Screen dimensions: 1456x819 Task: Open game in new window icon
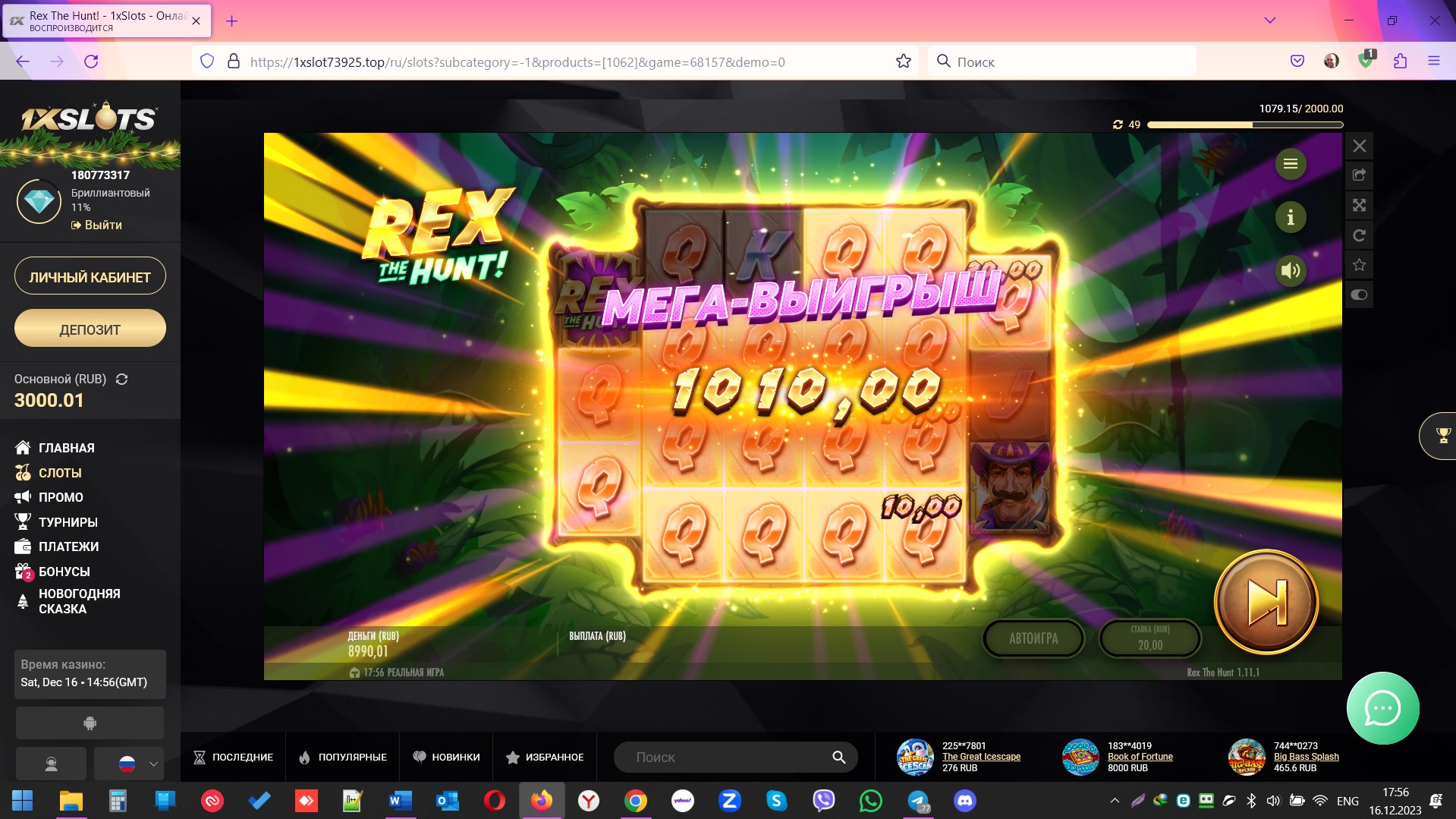(1359, 175)
